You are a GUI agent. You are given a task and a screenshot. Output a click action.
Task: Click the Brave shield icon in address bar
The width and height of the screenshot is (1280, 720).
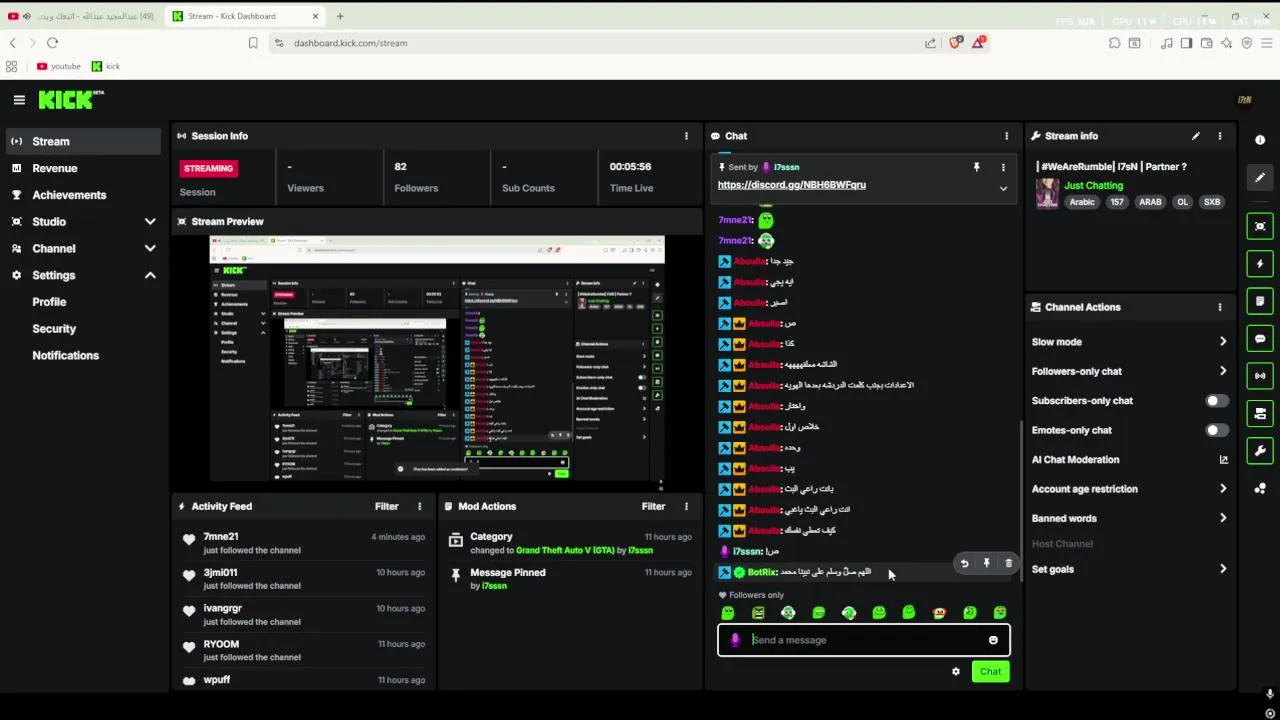956,43
